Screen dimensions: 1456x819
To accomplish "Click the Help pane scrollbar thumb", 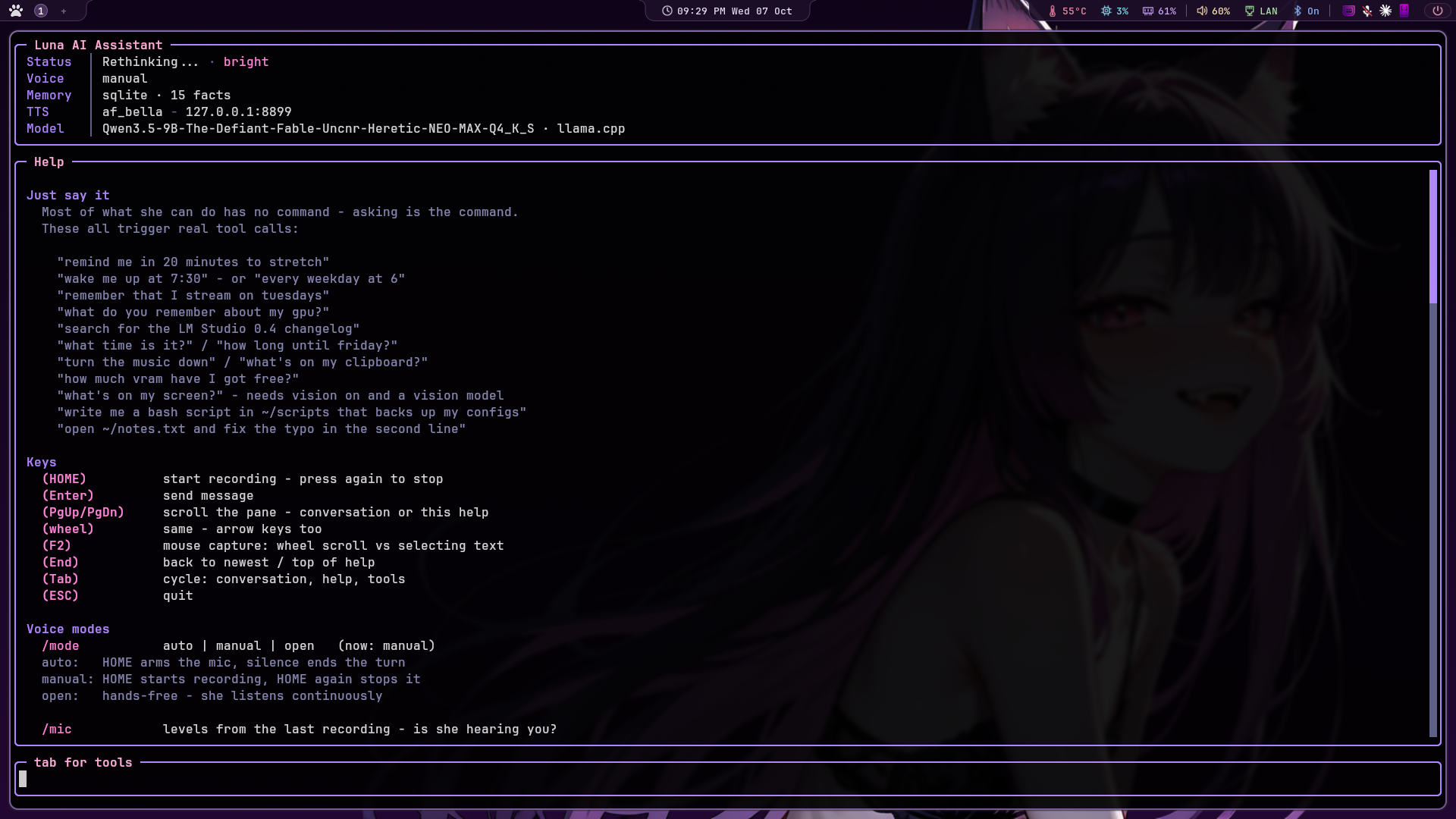I will [1433, 237].
